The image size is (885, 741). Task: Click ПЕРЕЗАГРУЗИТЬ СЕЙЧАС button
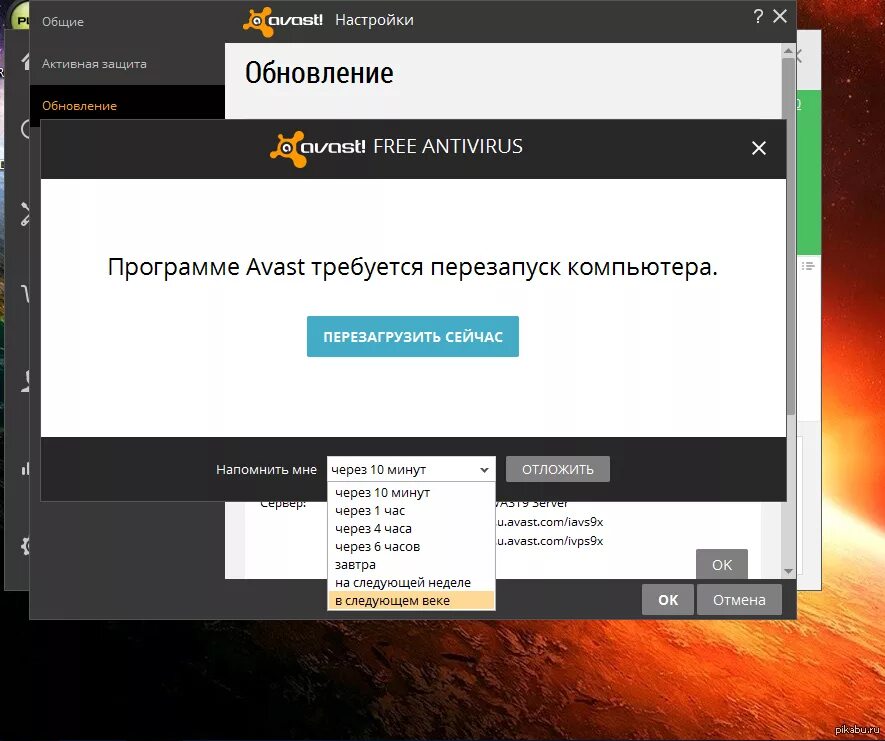(x=413, y=336)
